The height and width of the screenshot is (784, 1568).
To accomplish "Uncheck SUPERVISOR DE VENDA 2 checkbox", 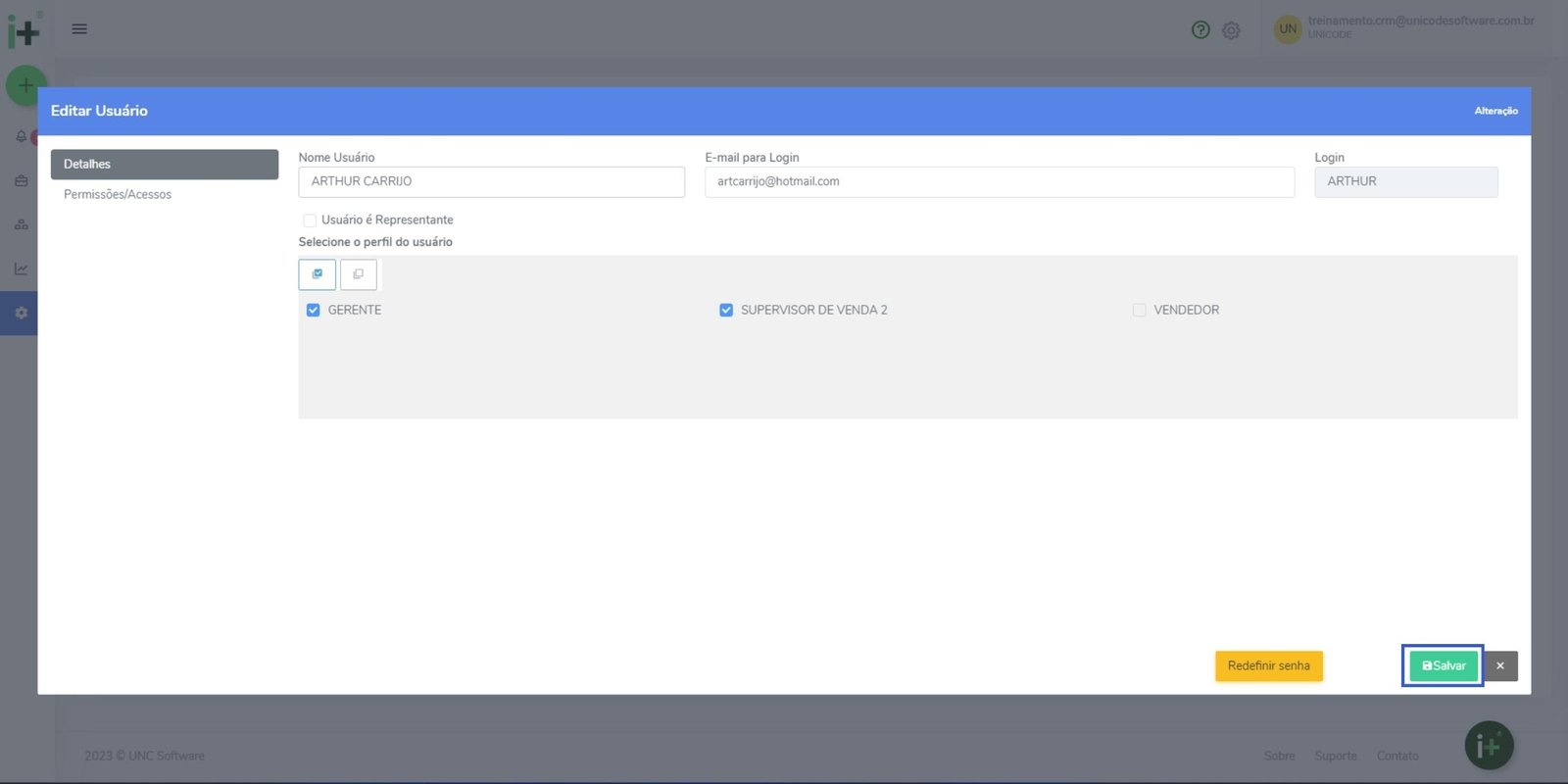I will click(x=726, y=310).
